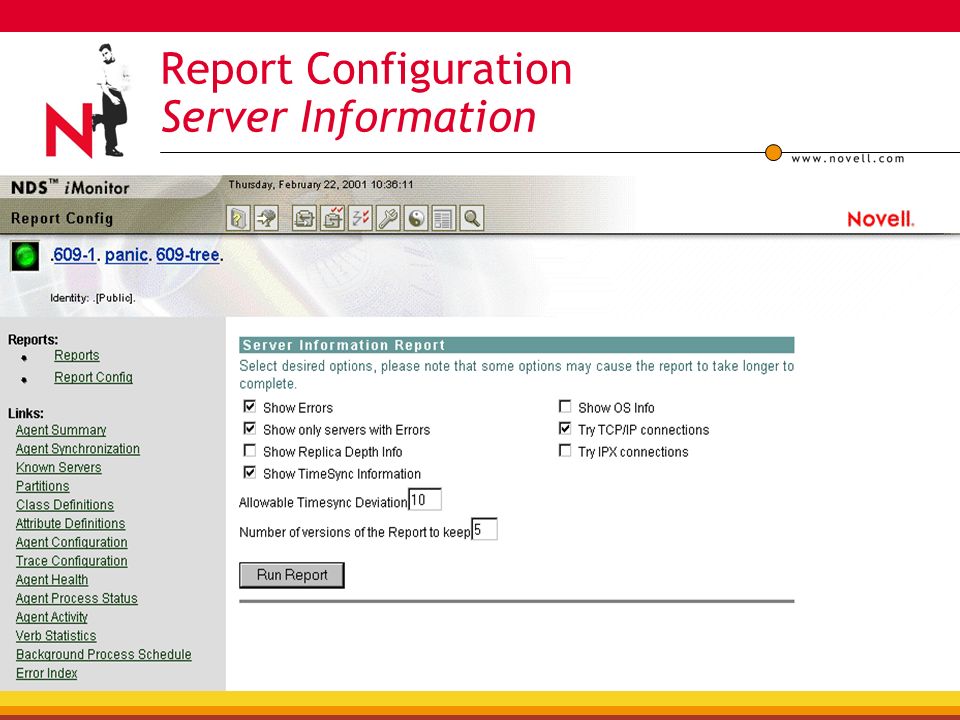Screen dimensions: 960x720
Task: Open the Agent Synchronization link
Action: click(x=78, y=449)
